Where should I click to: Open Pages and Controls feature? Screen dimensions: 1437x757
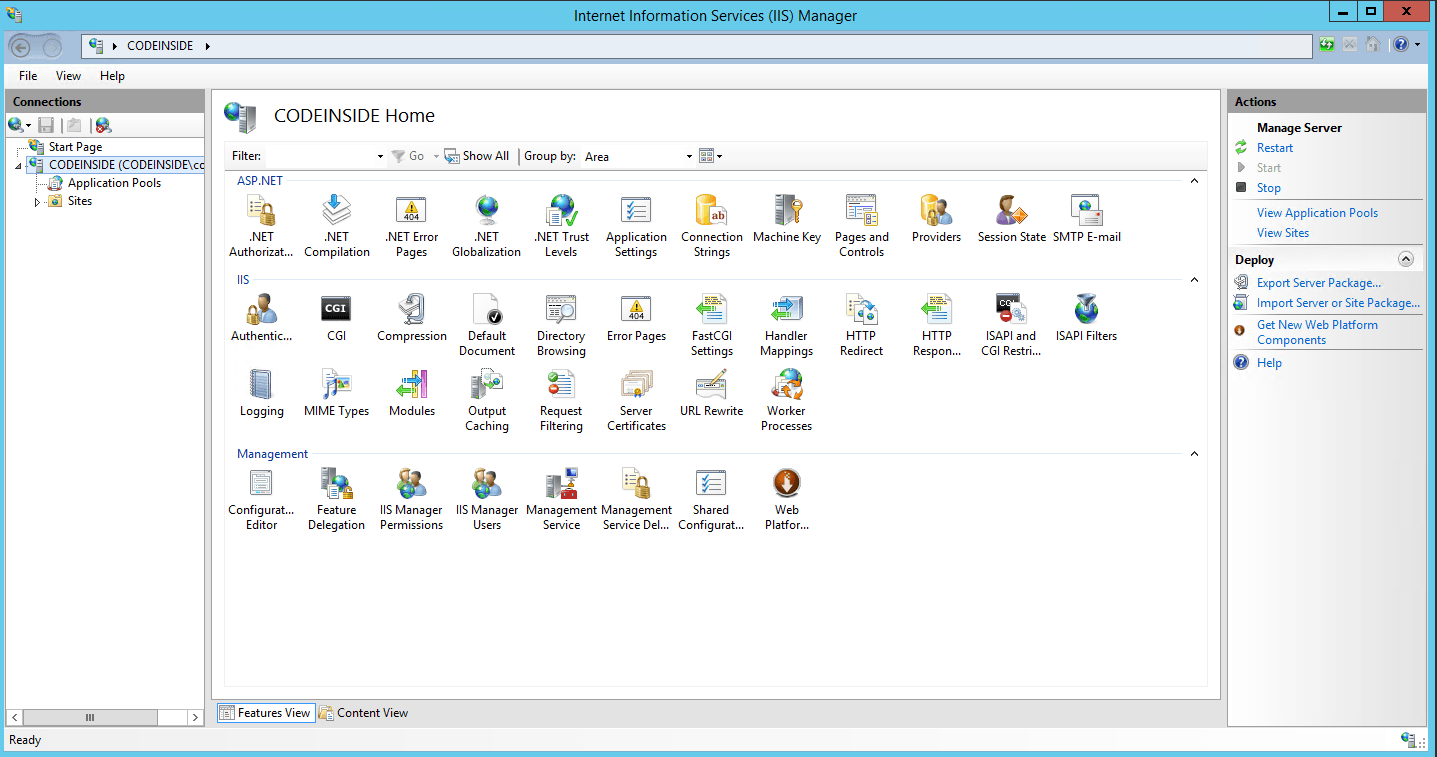[861, 226]
